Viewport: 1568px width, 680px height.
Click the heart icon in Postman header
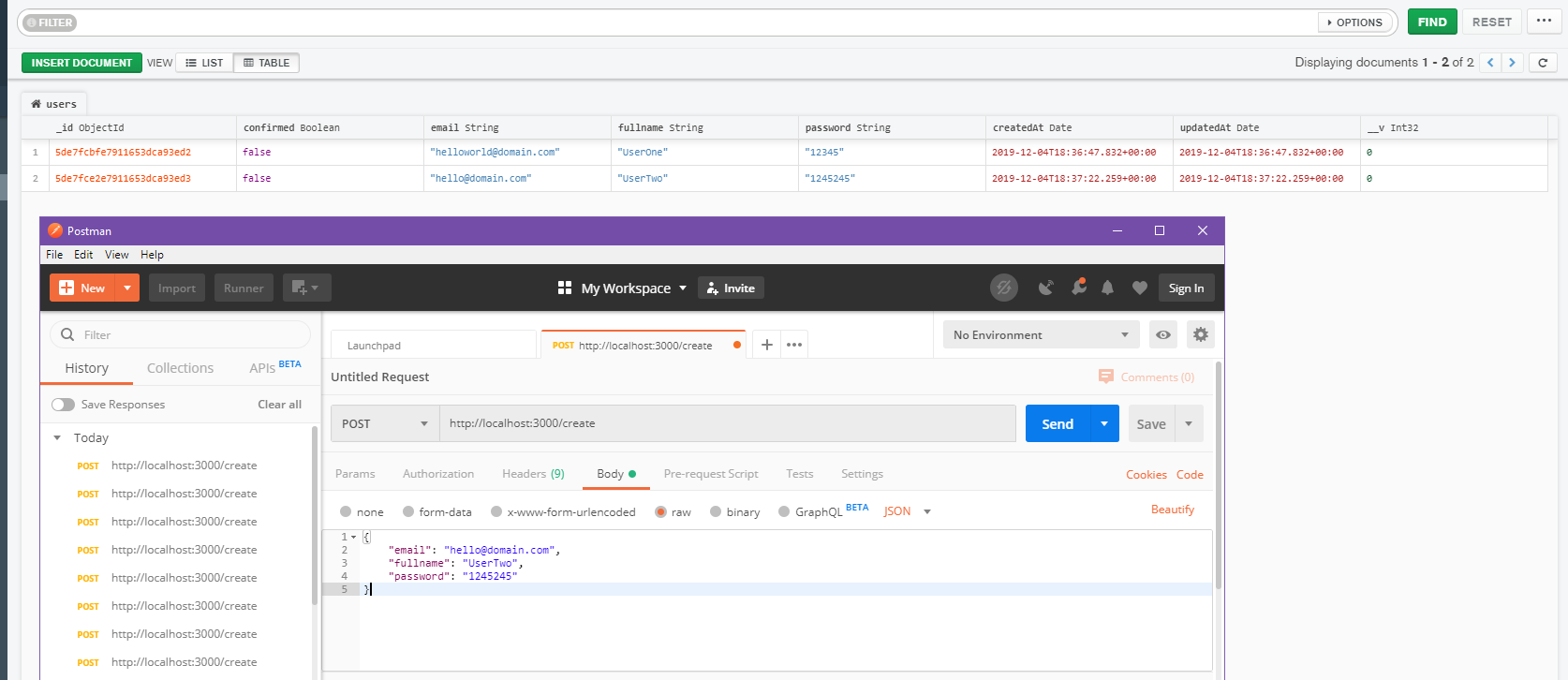(x=1140, y=288)
